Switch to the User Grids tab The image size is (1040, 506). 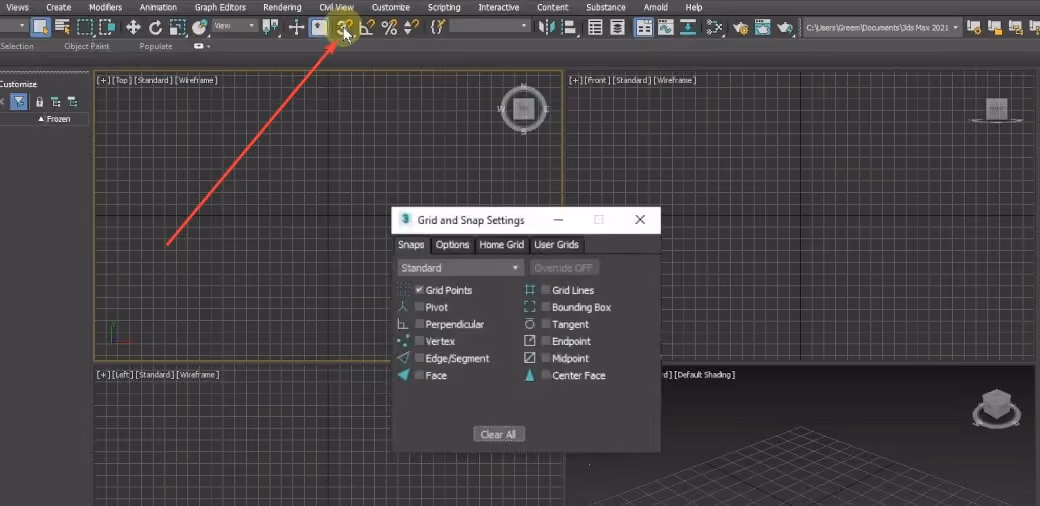pyautogui.click(x=556, y=245)
